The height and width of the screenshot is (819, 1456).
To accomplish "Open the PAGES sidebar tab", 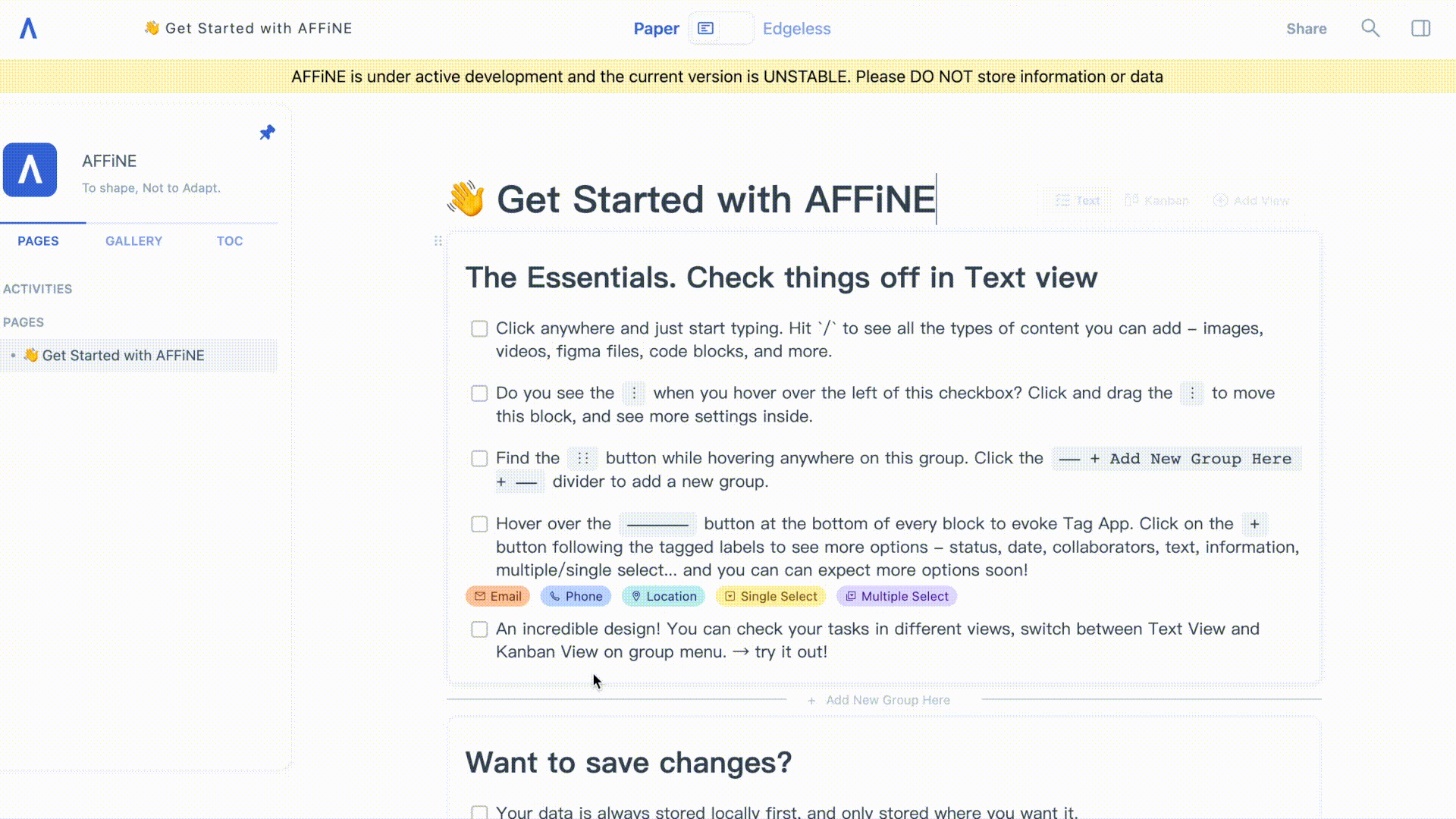I will (38, 240).
